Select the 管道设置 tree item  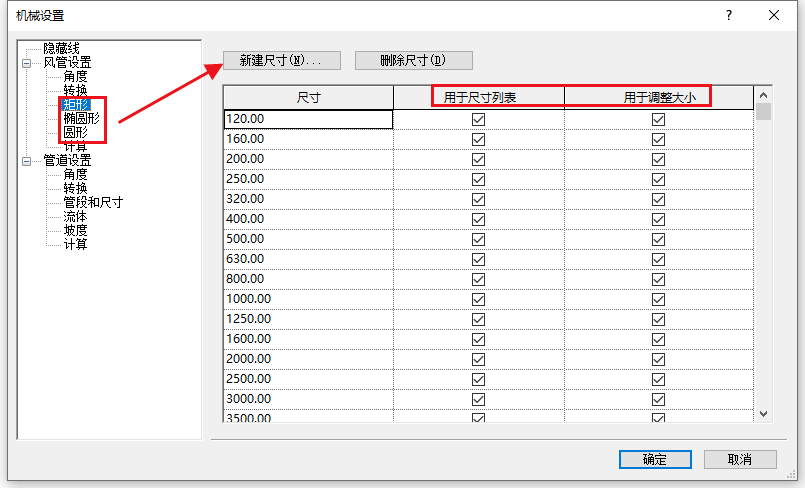(67, 161)
